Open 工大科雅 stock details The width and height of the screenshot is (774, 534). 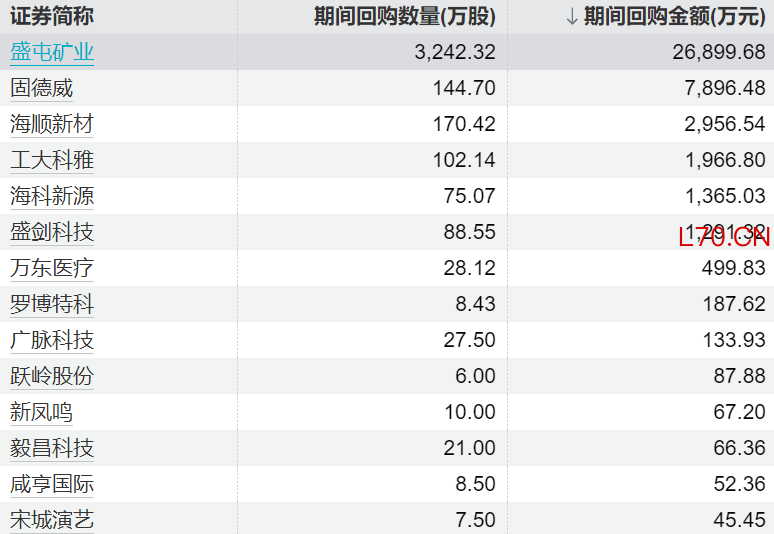click(52, 160)
